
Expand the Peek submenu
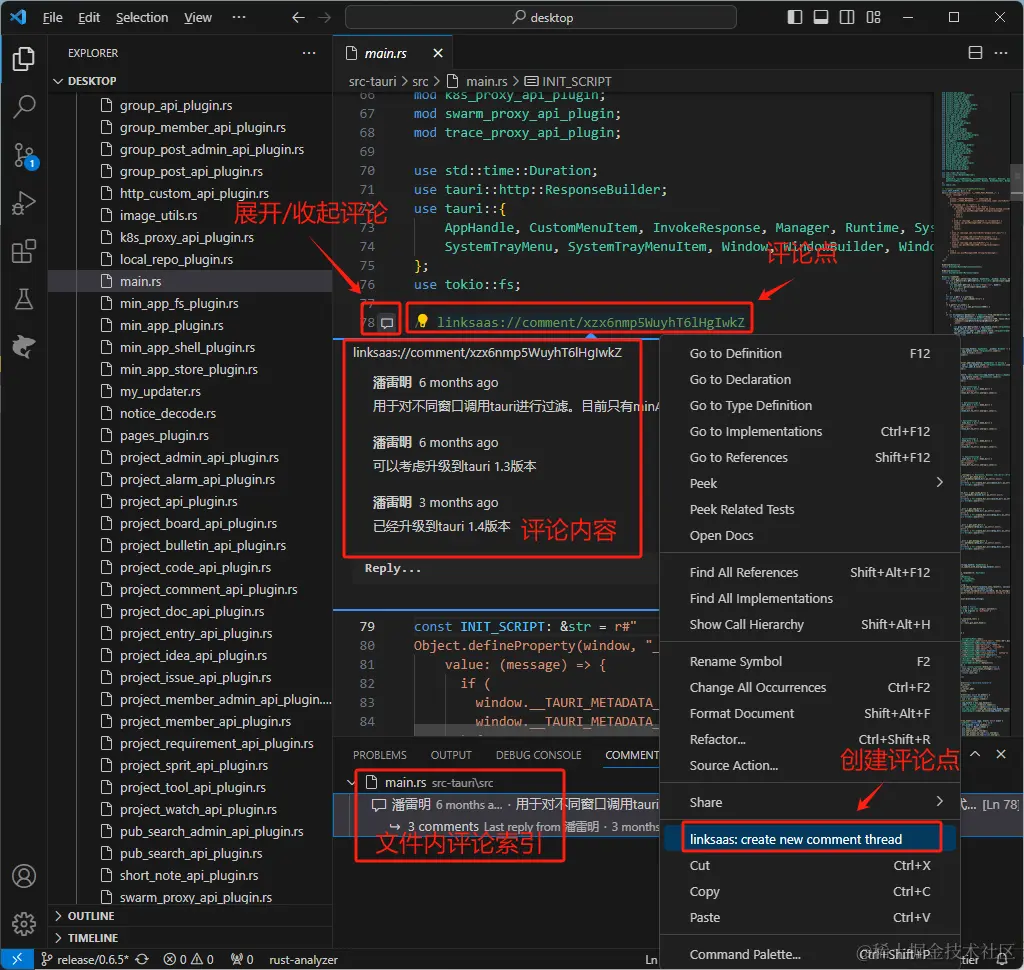(x=810, y=483)
